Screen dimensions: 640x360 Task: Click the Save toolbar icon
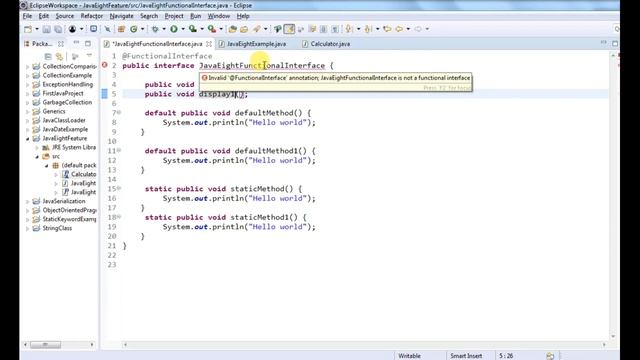pos(47,29)
